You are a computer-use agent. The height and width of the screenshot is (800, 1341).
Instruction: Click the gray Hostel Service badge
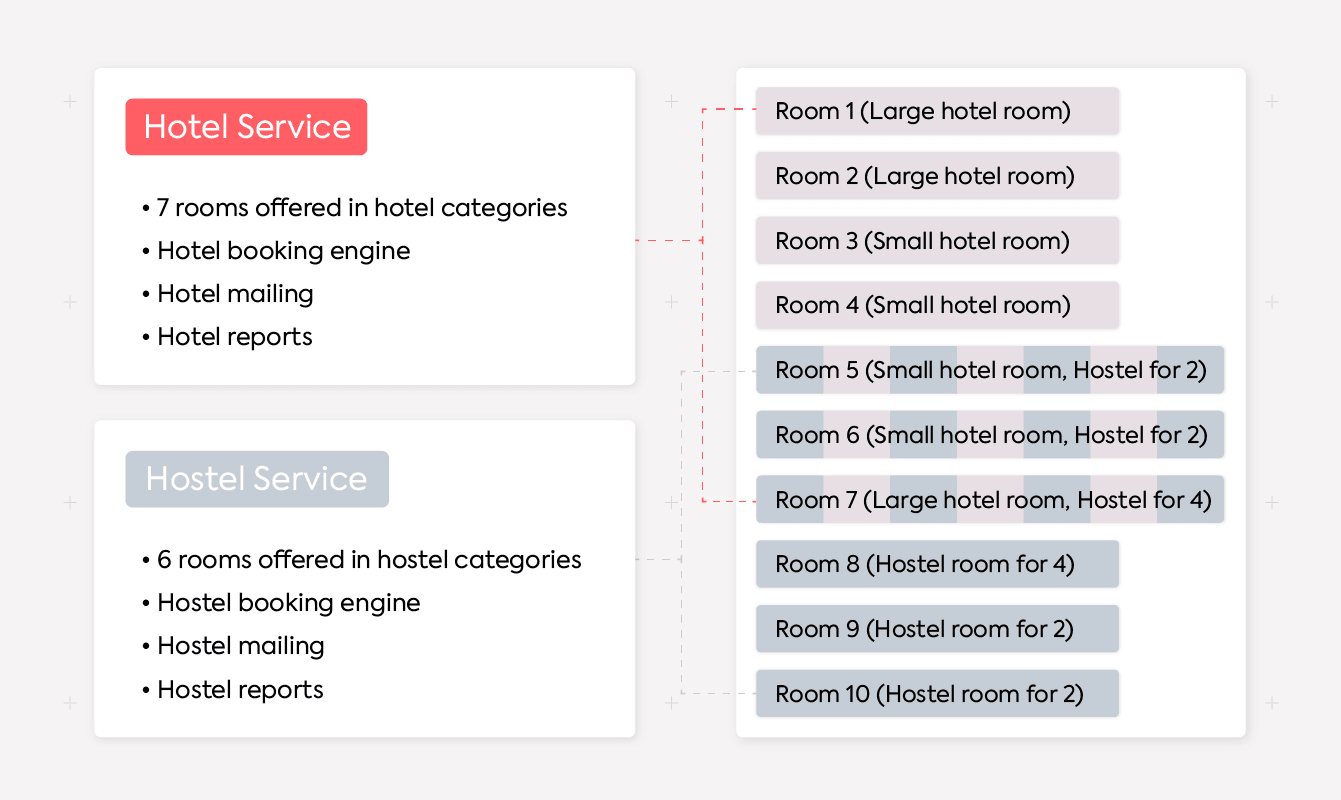(x=256, y=479)
